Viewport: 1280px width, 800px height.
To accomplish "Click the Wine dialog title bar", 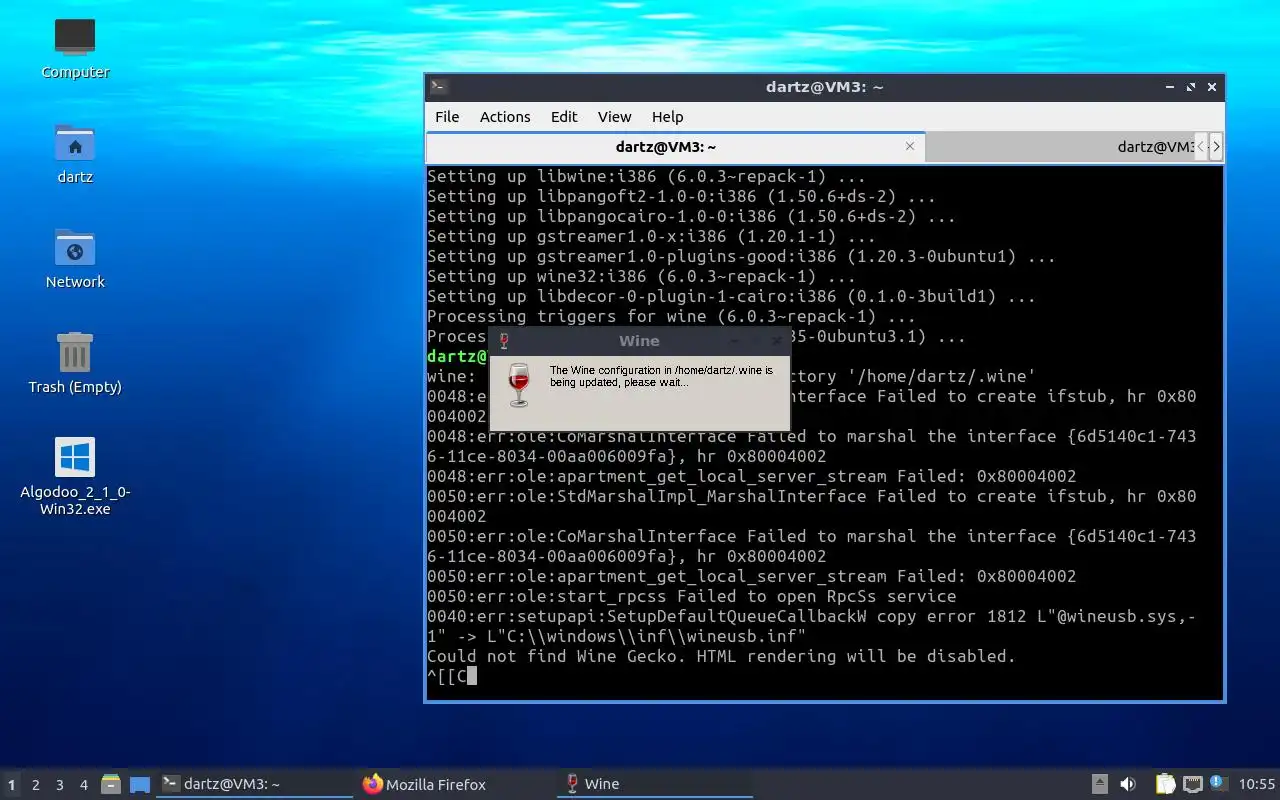I will click(x=639, y=341).
